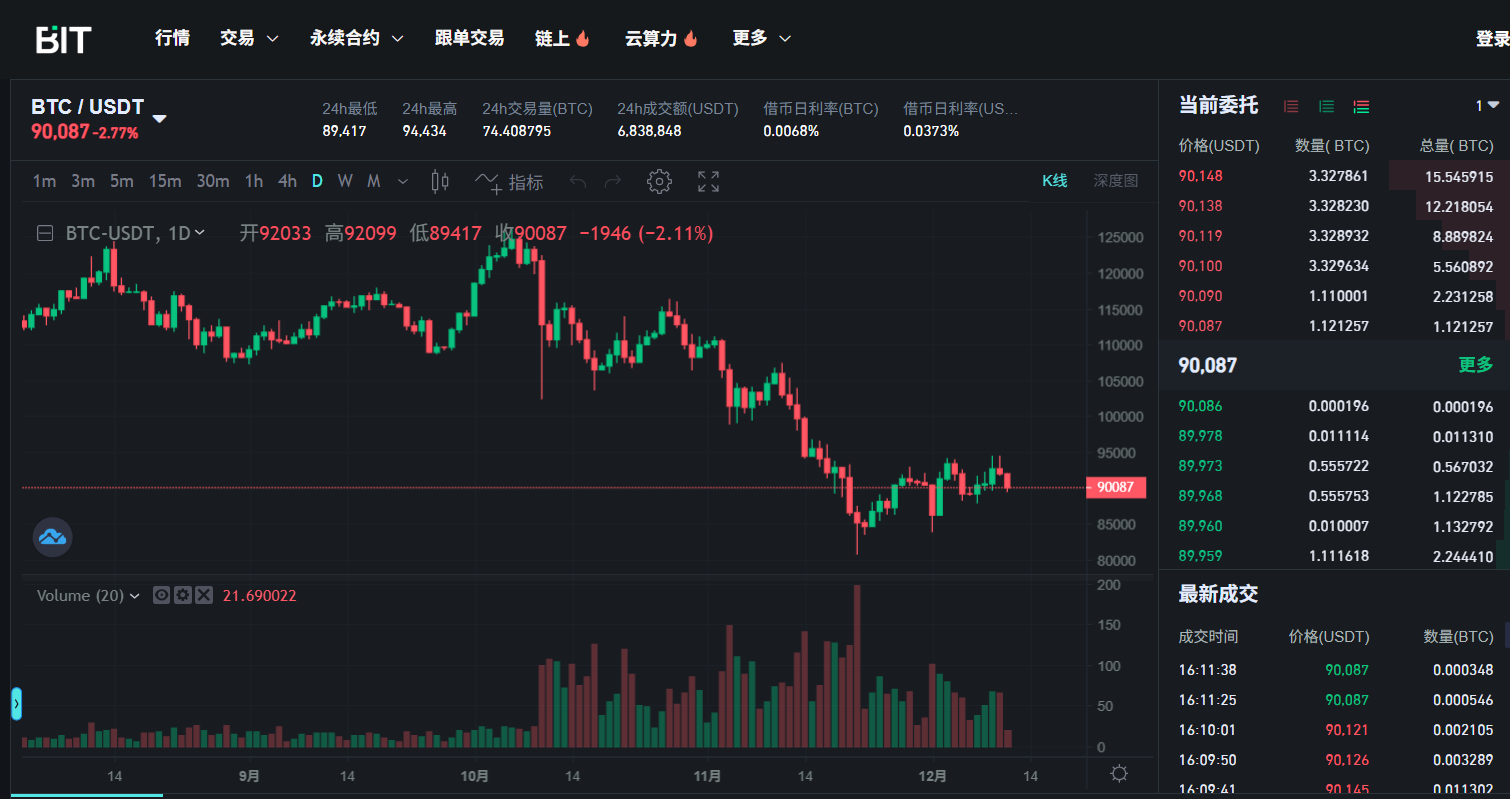Click the blue cloud chart logo
The width and height of the screenshot is (1510, 799).
(52, 537)
